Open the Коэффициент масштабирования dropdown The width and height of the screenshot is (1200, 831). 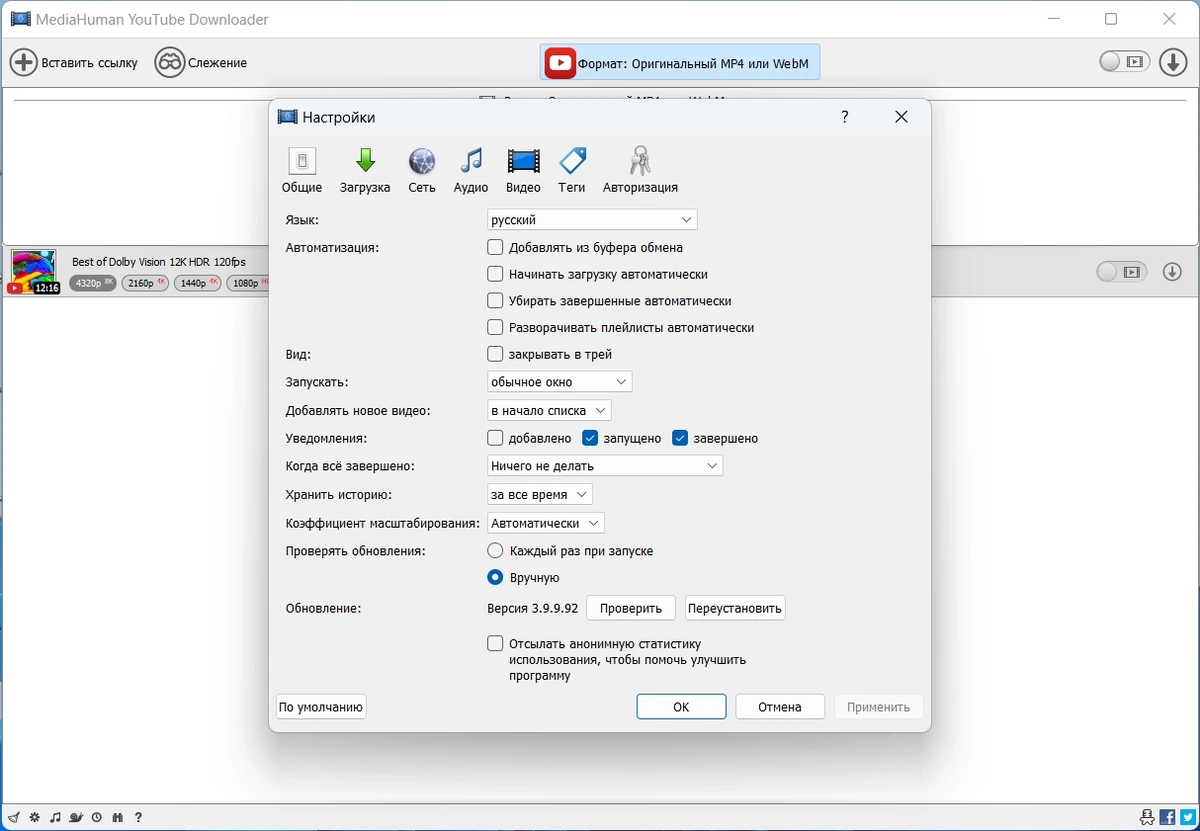point(546,523)
